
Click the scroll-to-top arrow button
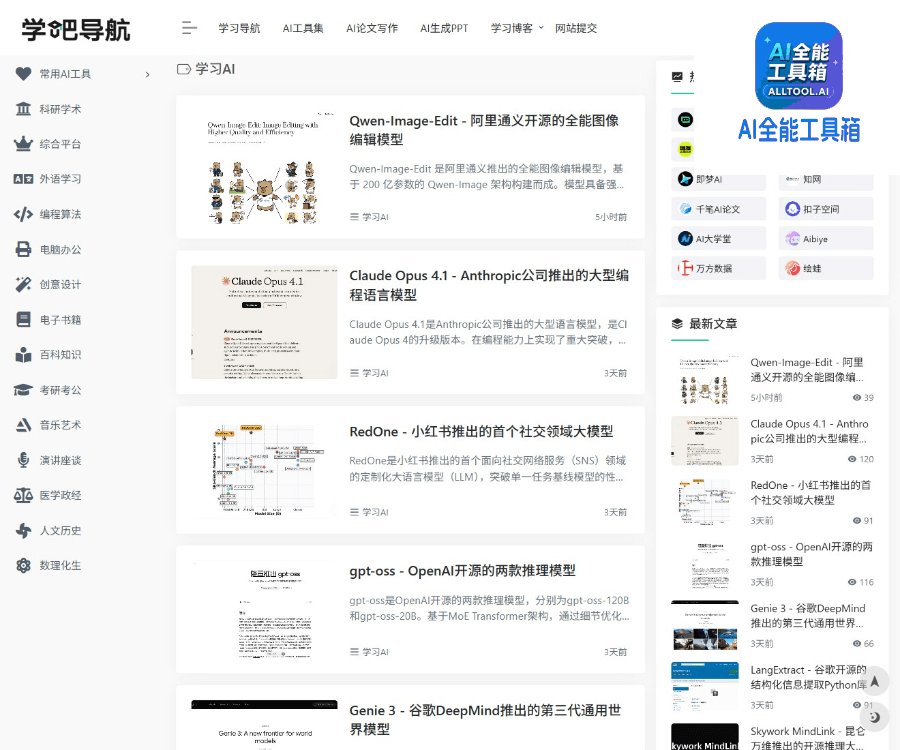(875, 681)
